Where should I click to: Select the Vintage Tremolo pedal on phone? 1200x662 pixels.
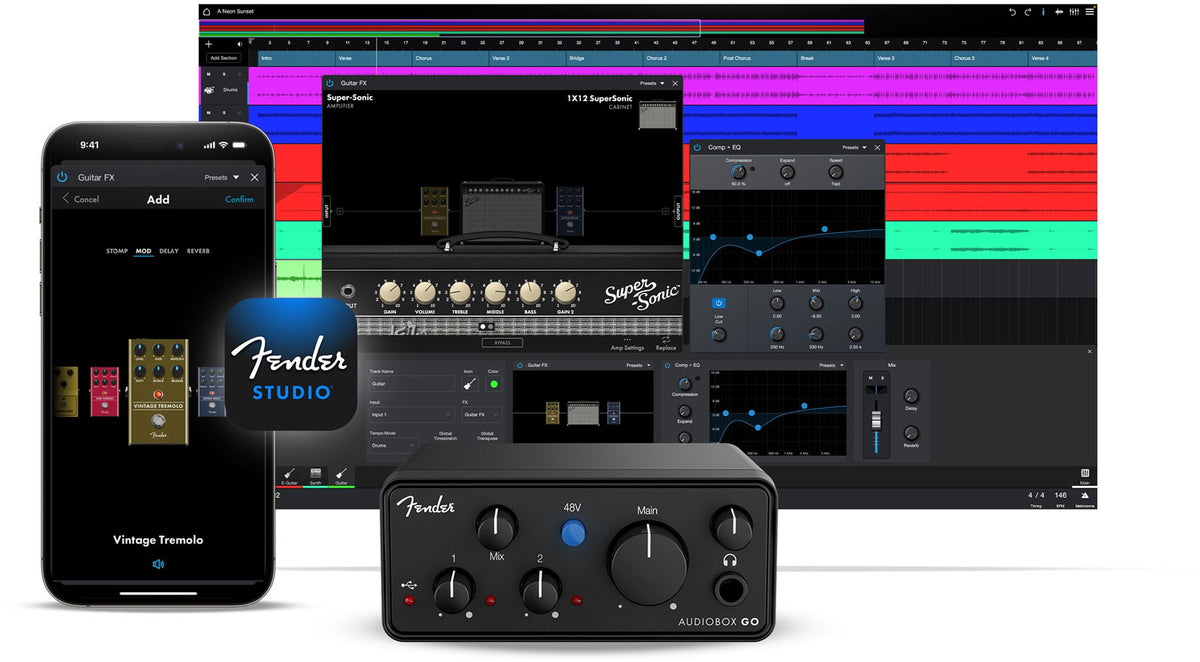pyautogui.click(x=158, y=391)
